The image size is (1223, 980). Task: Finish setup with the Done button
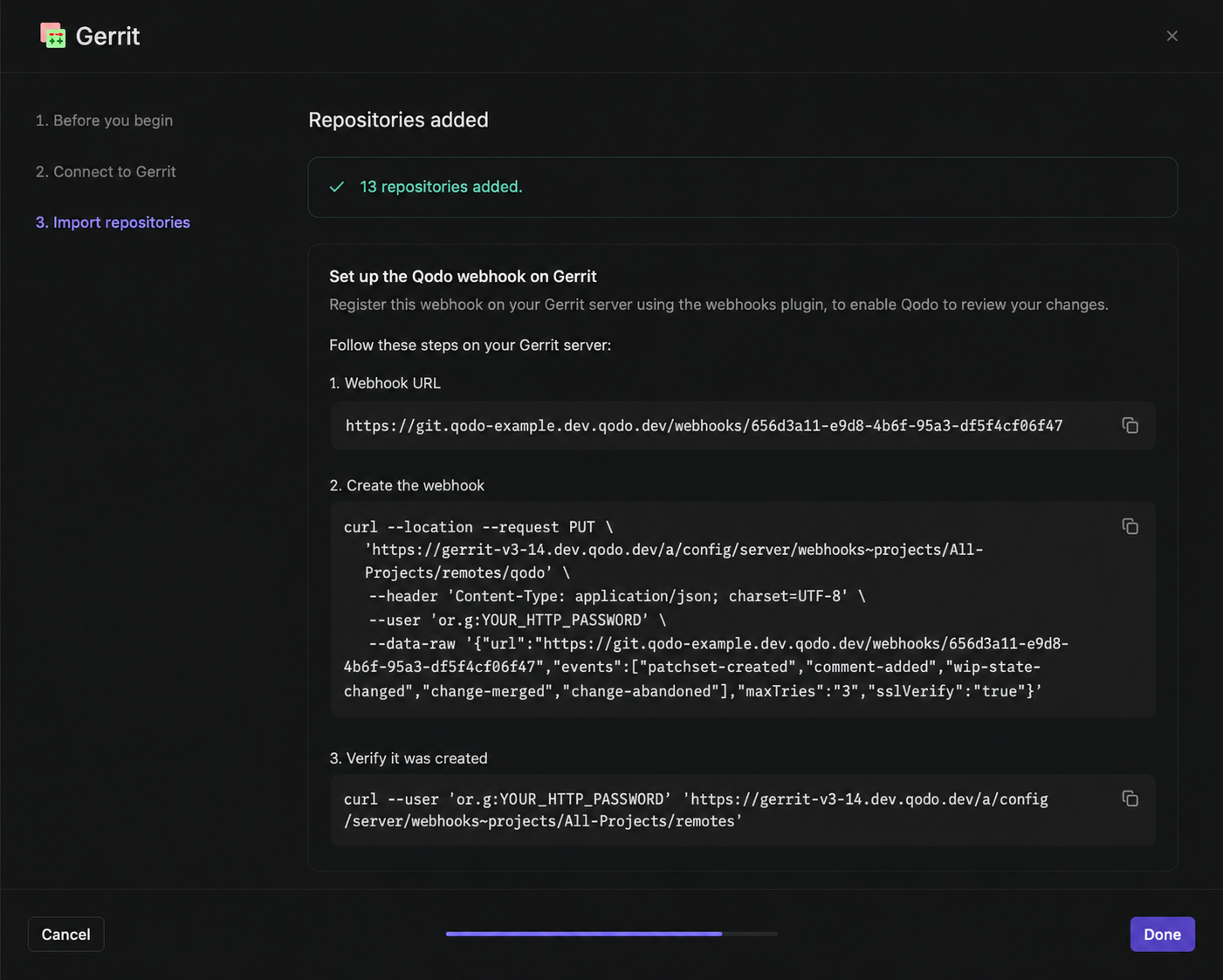pos(1162,934)
